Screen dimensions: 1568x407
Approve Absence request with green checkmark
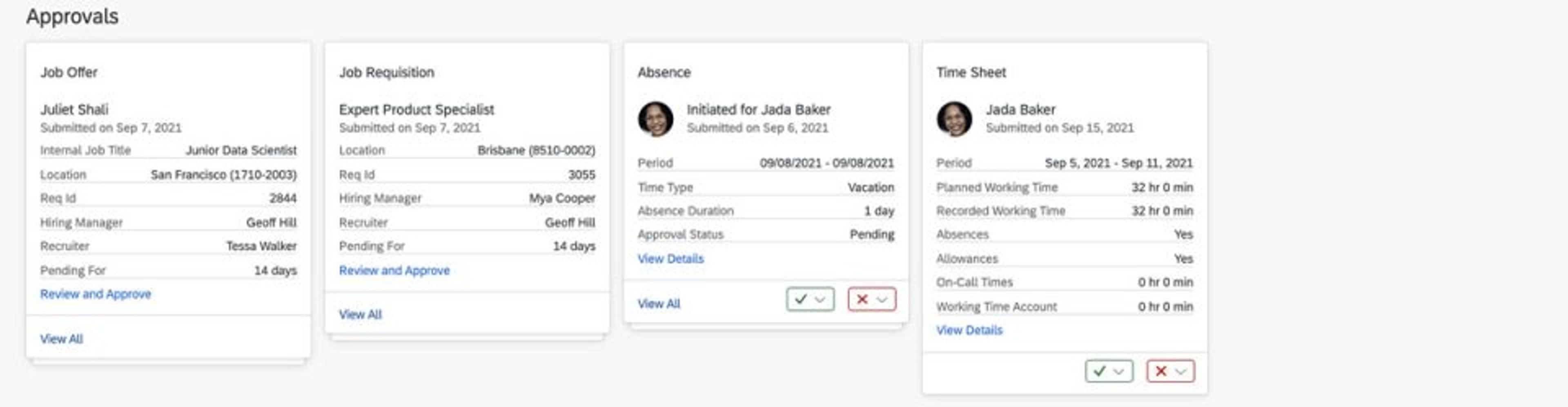[801, 299]
